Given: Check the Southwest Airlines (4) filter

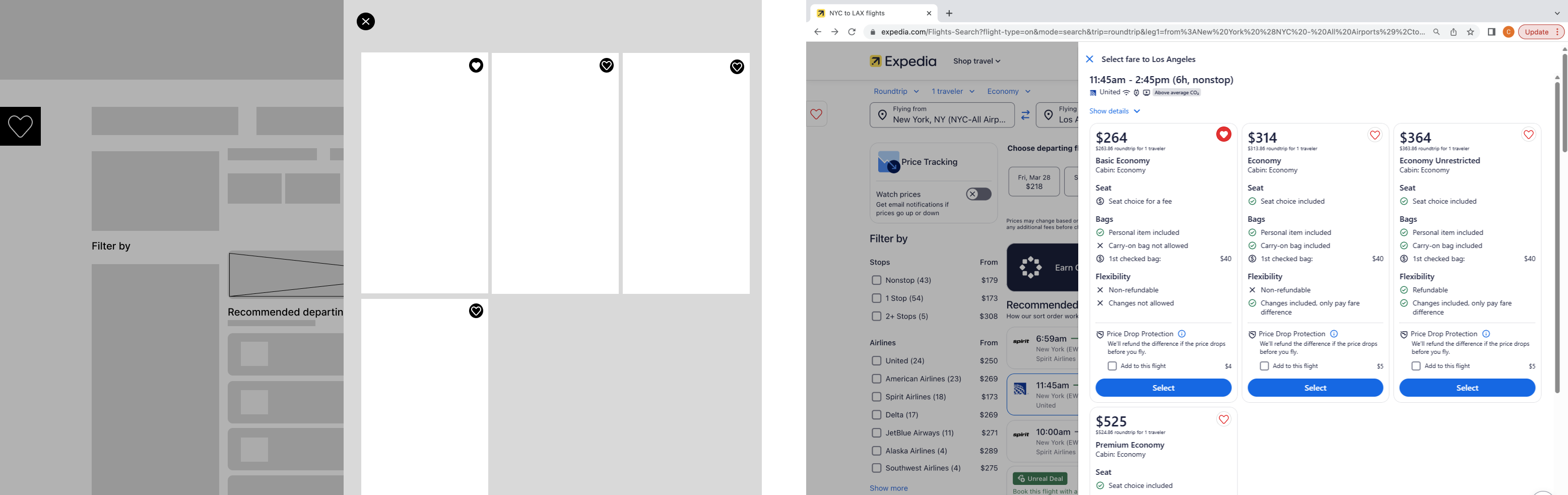Looking at the screenshot, I should point(876,468).
